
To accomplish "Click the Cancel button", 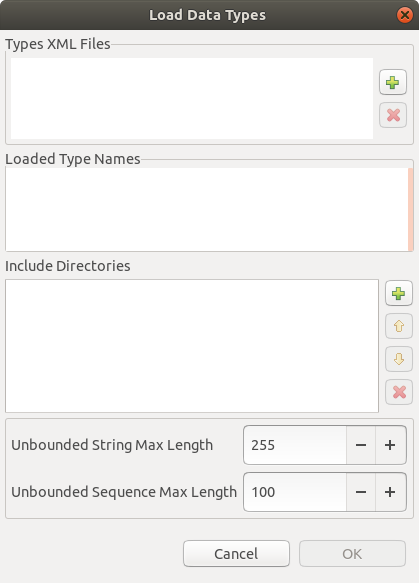I will coord(236,554).
